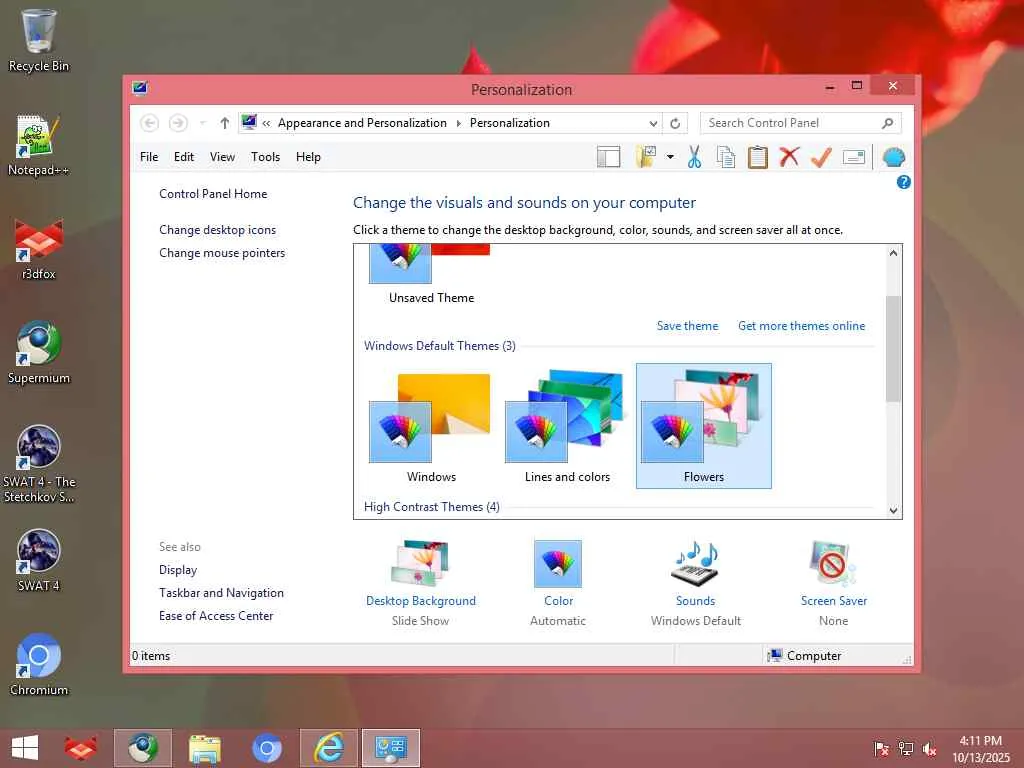Click the Supermium desktop icon
The width and height of the screenshot is (1024, 768).
click(39, 353)
